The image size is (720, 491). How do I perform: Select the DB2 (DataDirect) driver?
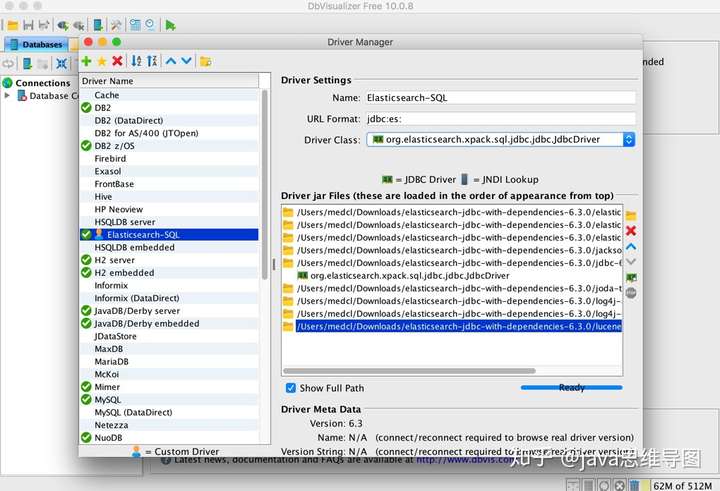tap(169, 120)
